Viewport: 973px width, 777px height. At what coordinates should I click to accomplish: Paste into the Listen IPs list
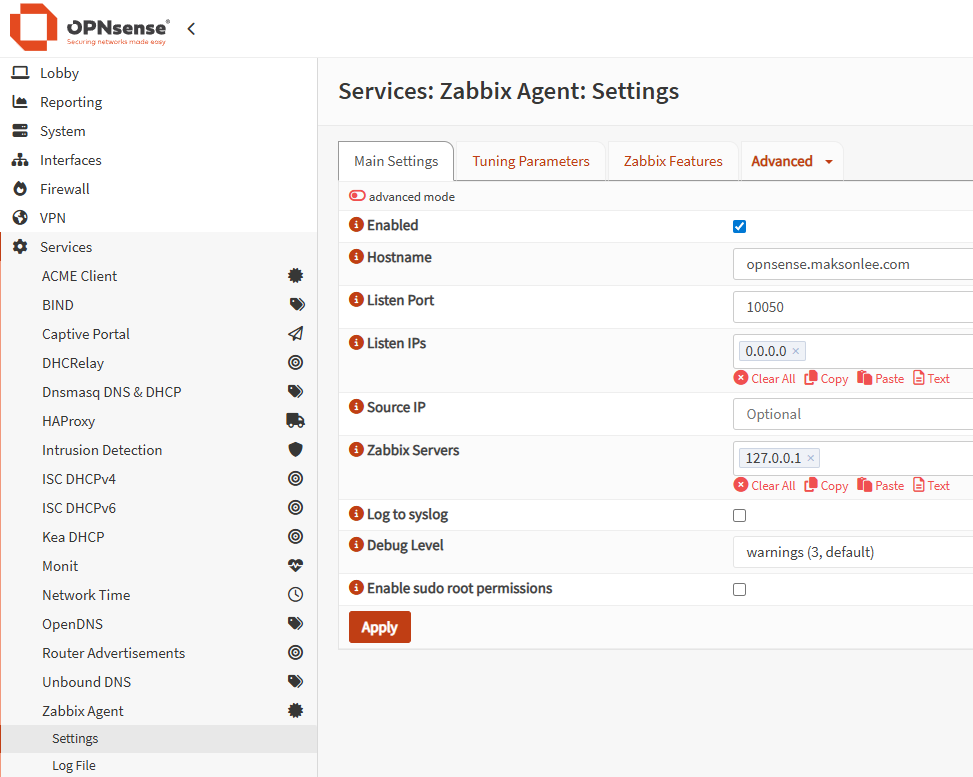click(x=881, y=379)
